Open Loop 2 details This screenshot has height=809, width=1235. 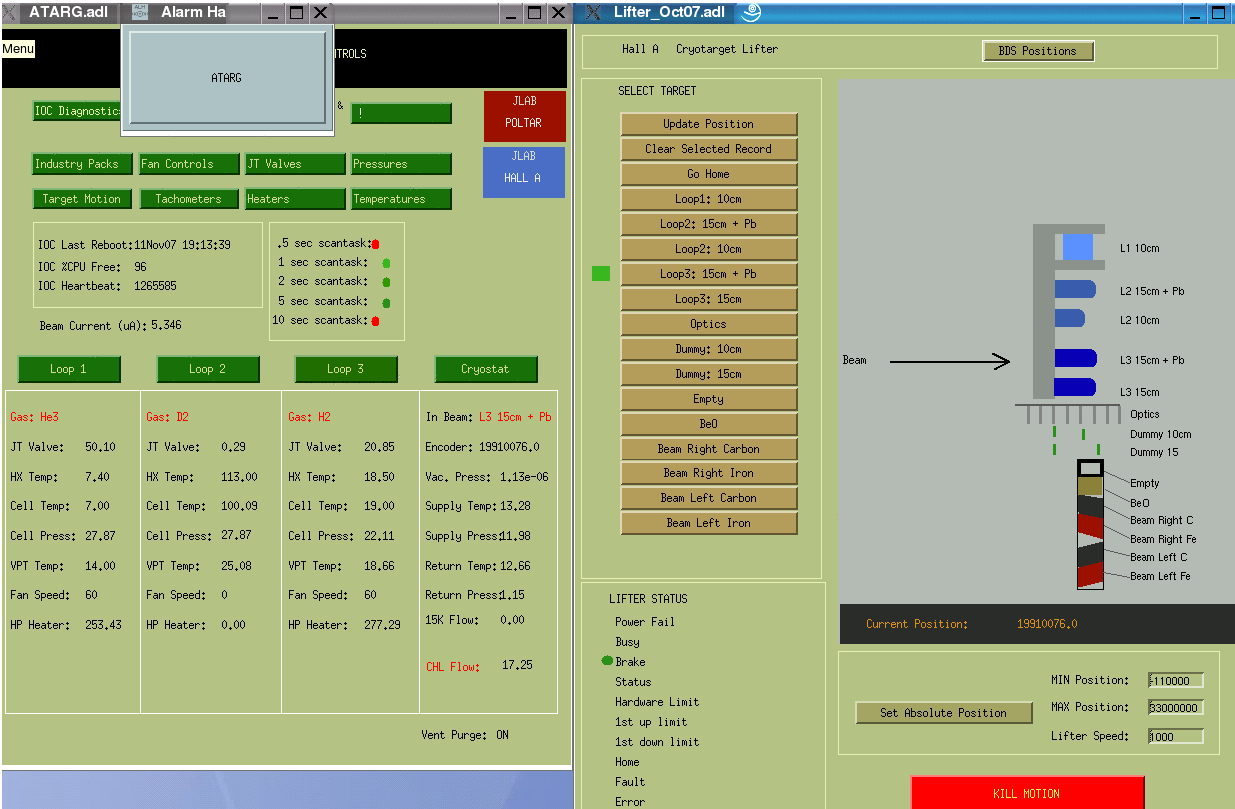click(208, 369)
